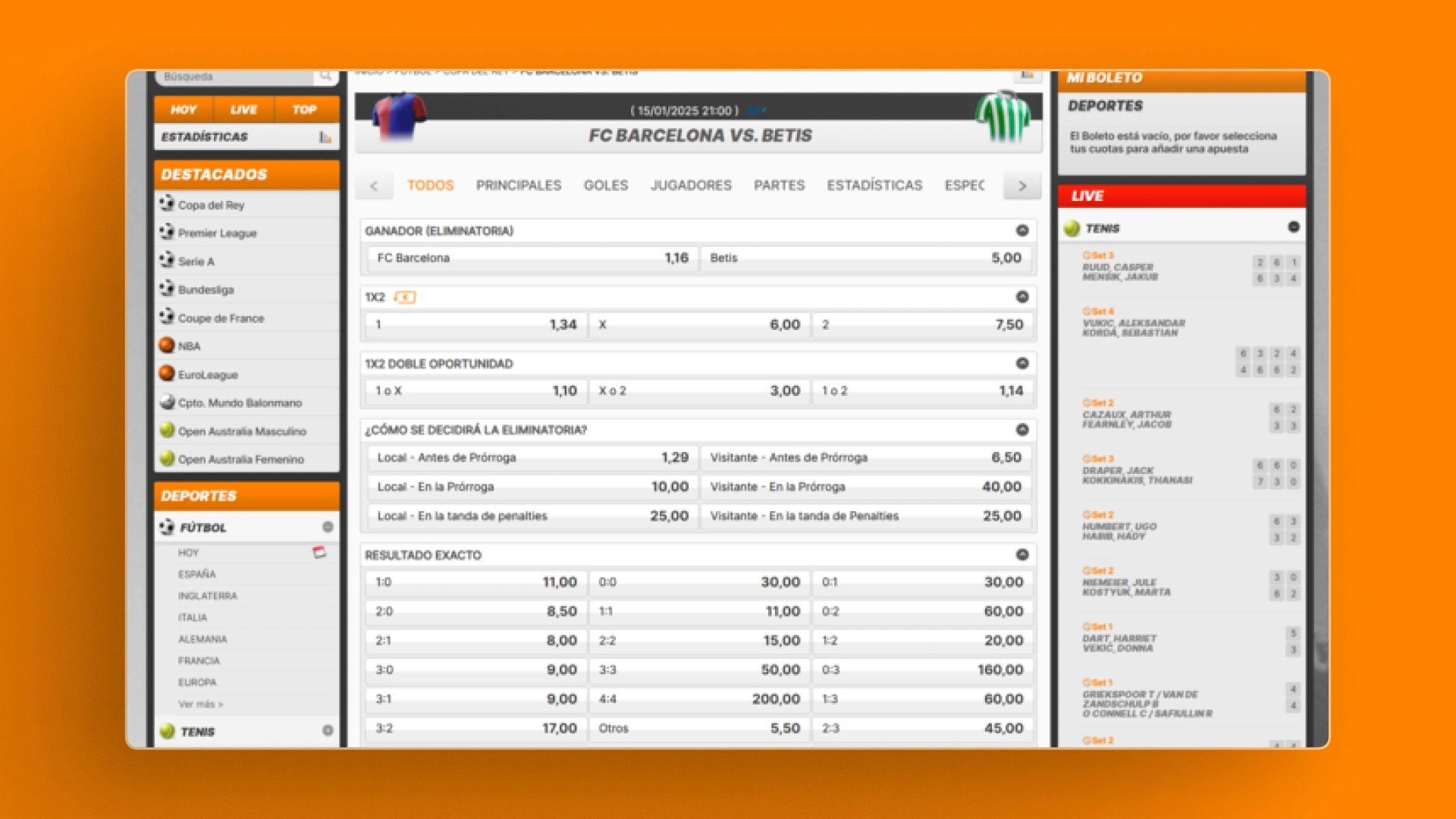
Task: Click the search magnifier icon
Action: click(325, 77)
